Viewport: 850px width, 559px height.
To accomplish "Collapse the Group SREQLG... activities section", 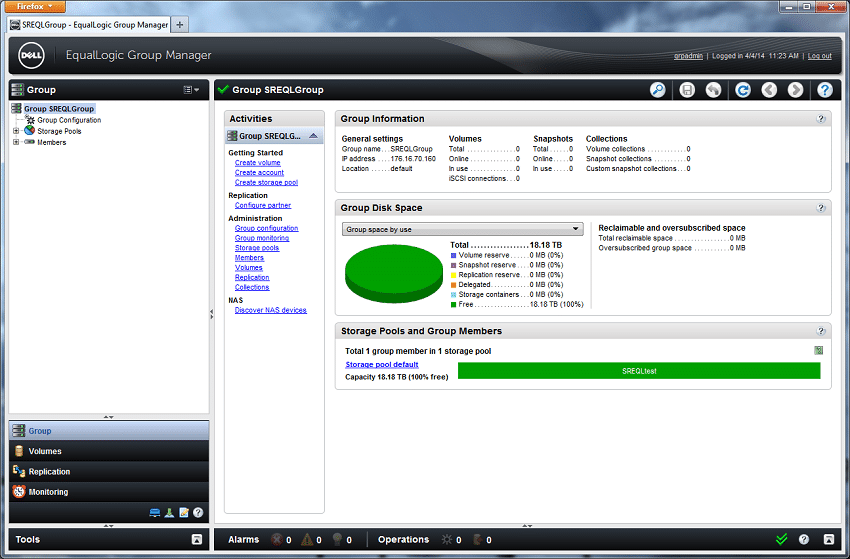I will 313,136.
